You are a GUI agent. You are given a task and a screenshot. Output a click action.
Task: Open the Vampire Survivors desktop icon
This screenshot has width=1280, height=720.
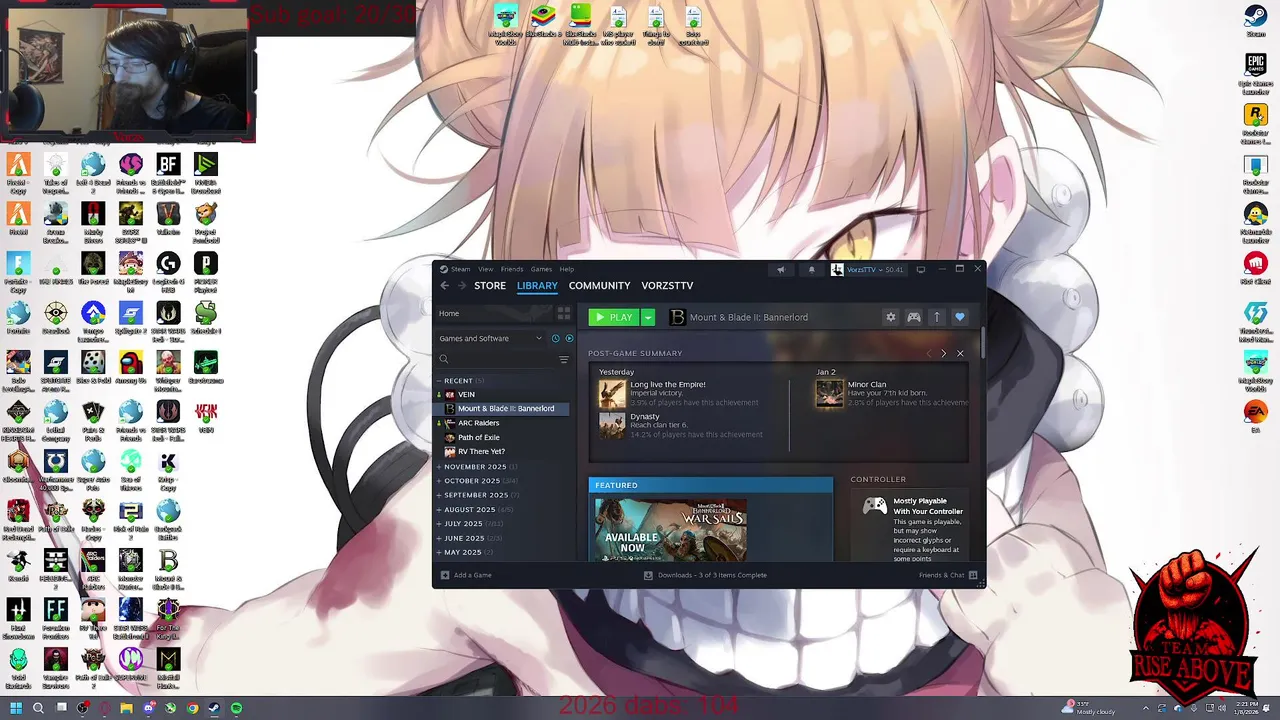tap(55, 668)
